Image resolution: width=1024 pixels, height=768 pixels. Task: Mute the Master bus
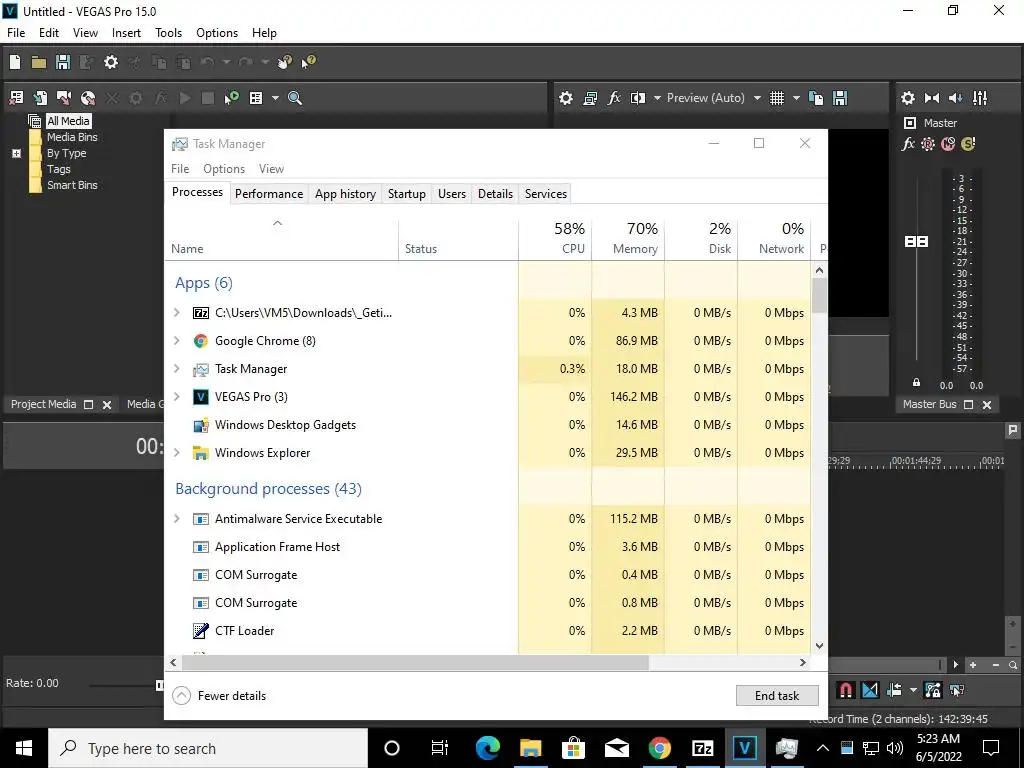coord(948,144)
